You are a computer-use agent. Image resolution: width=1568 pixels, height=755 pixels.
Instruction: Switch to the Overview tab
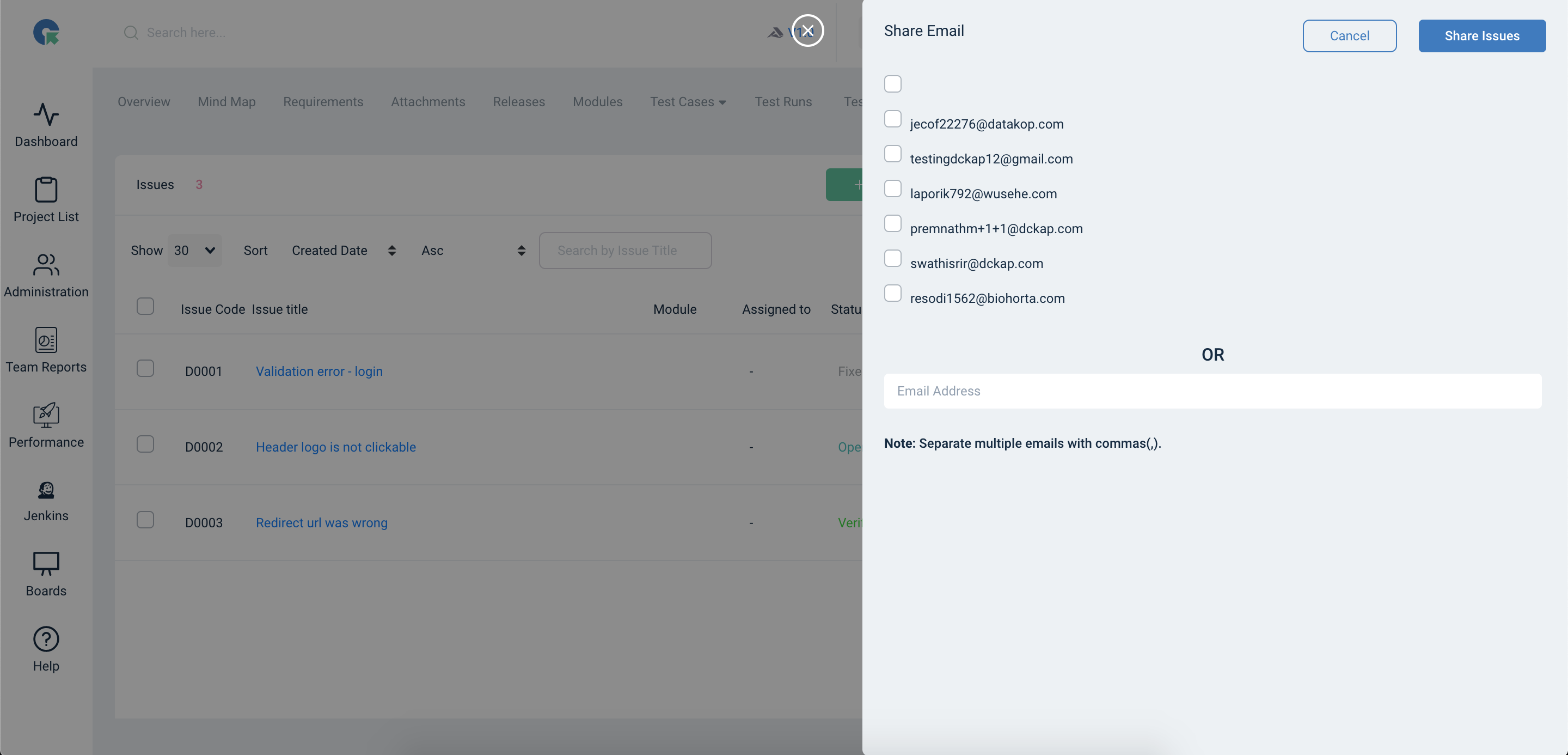144,102
